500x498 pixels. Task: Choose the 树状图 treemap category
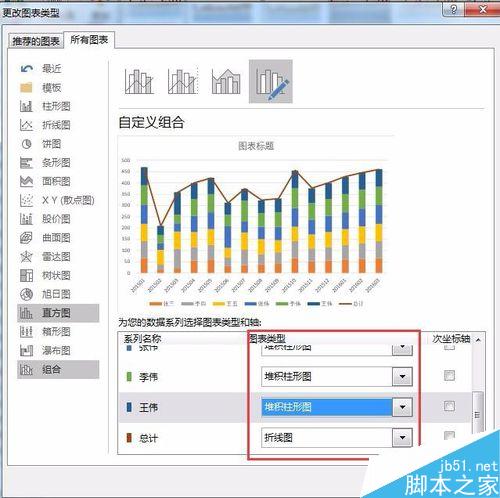pos(58,275)
